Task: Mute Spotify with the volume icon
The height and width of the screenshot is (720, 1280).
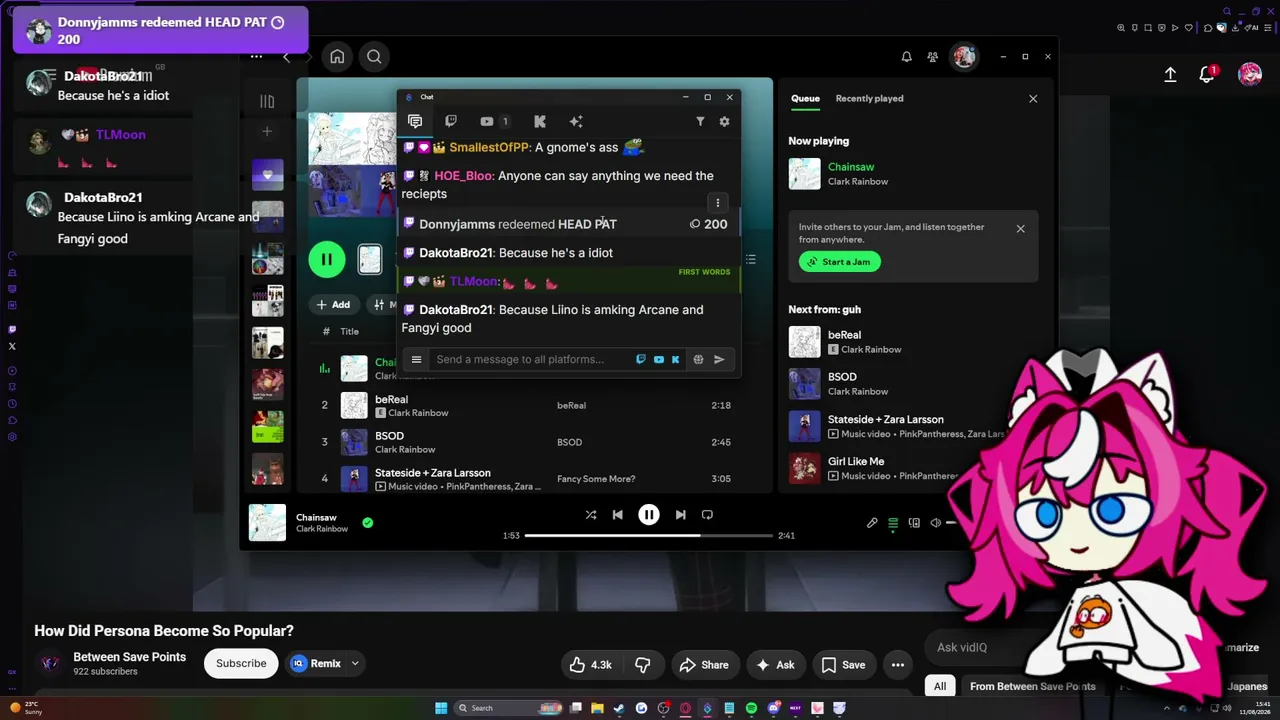Action: 935,523
